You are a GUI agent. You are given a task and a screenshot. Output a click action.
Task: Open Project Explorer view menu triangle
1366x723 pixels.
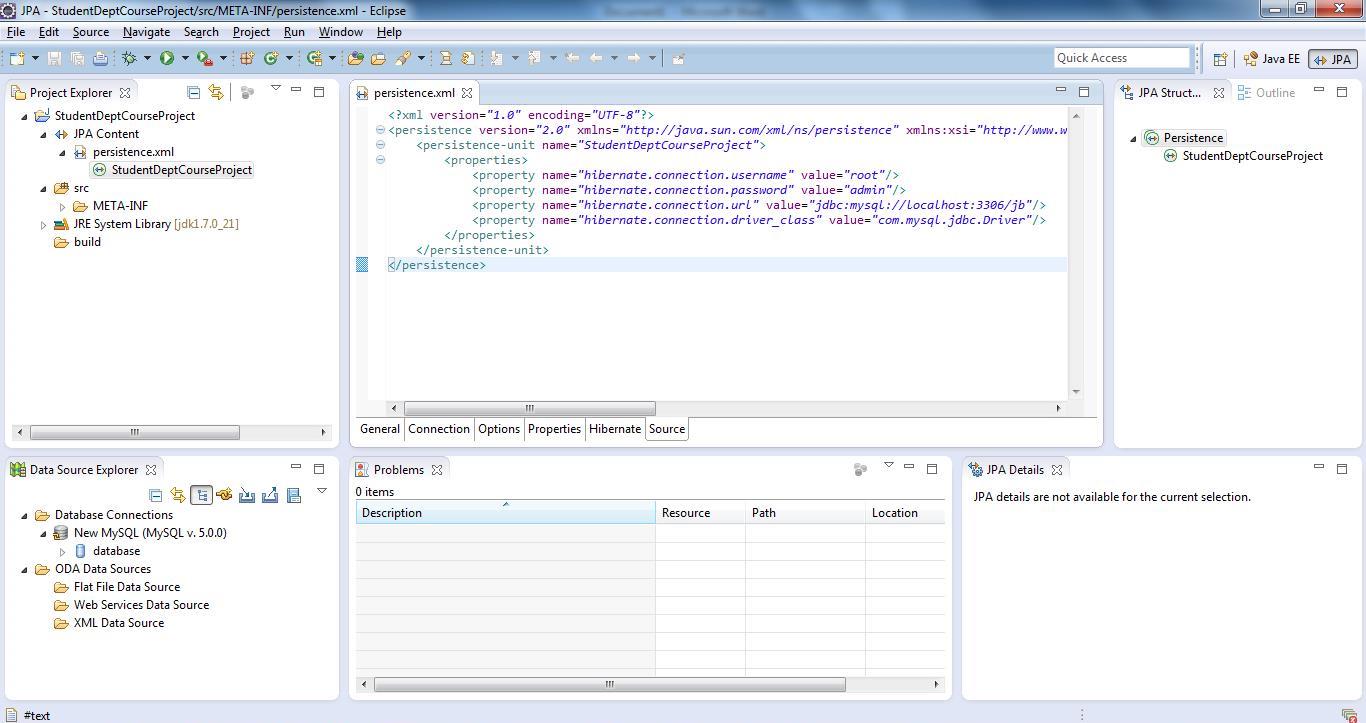click(x=276, y=89)
